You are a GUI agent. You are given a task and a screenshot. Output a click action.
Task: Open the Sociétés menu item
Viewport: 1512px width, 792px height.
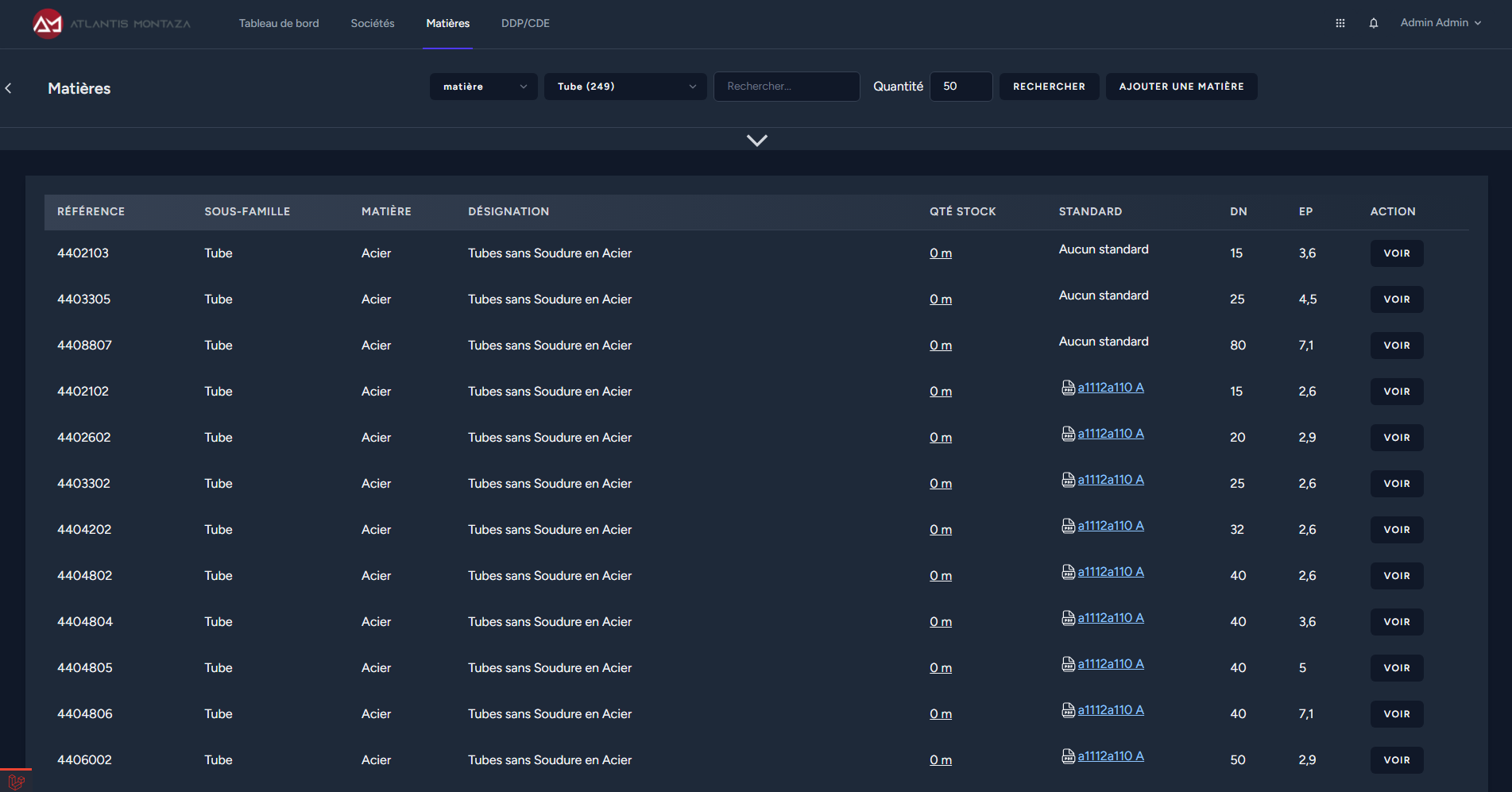373,24
